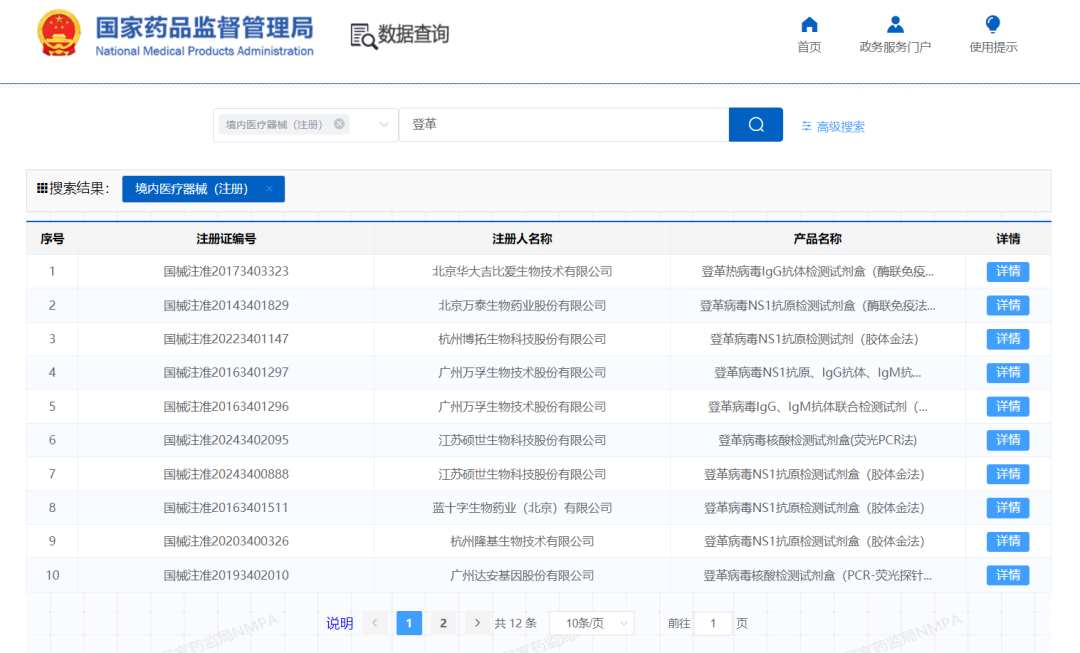Image resolution: width=1080 pixels, height=653 pixels.
Task: Click the 详情 column header
Action: pyautogui.click(x=1008, y=239)
